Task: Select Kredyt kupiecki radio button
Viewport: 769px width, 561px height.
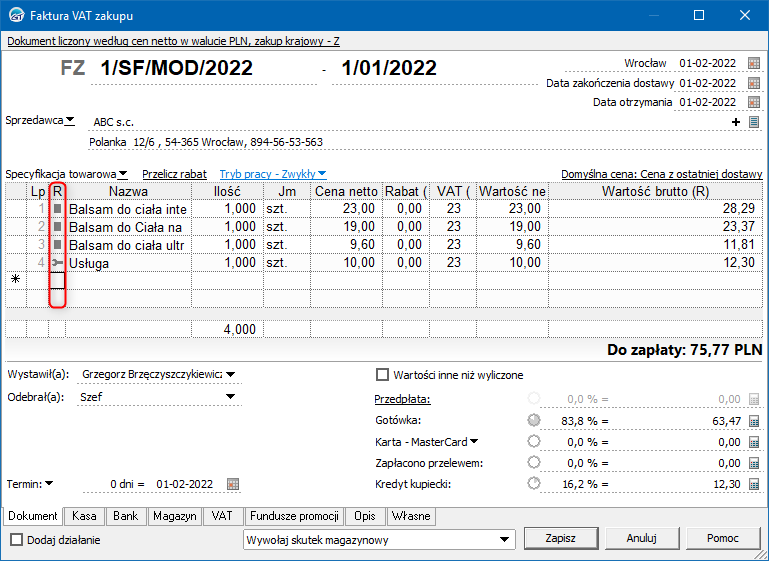Action: (x=534, y=484)
